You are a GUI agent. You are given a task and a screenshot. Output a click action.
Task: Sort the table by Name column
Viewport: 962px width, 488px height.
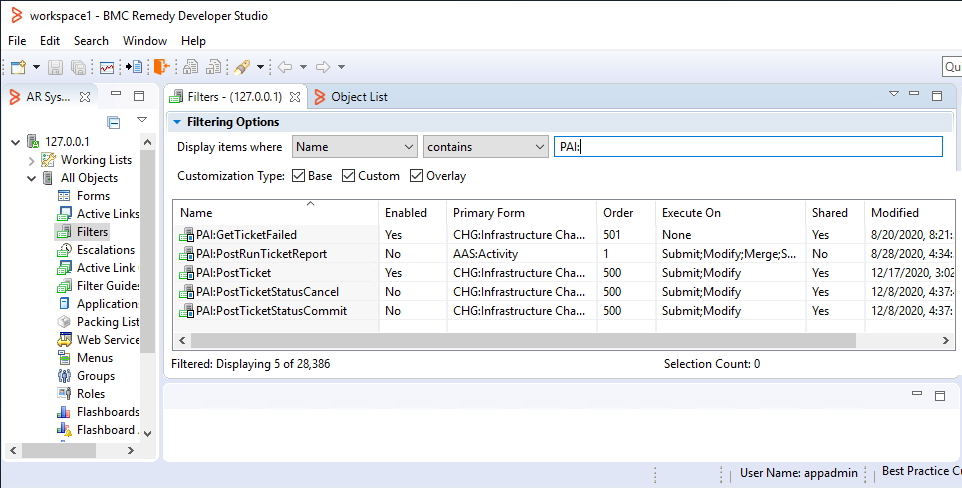(x=275, y=213)
